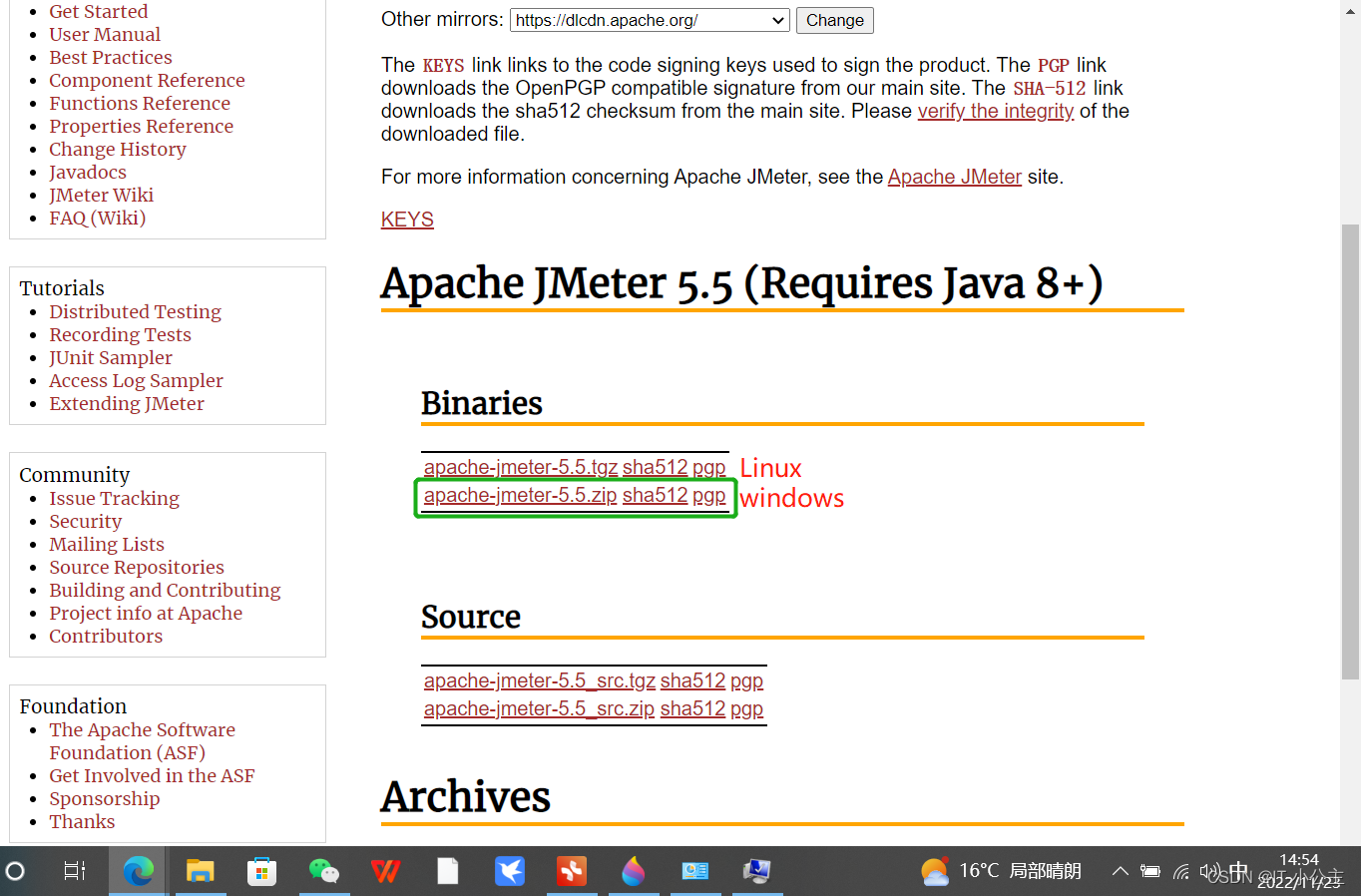Open Javadocs sidebar link
Screen dimensions: 1361x896
(x=88, y=172)
